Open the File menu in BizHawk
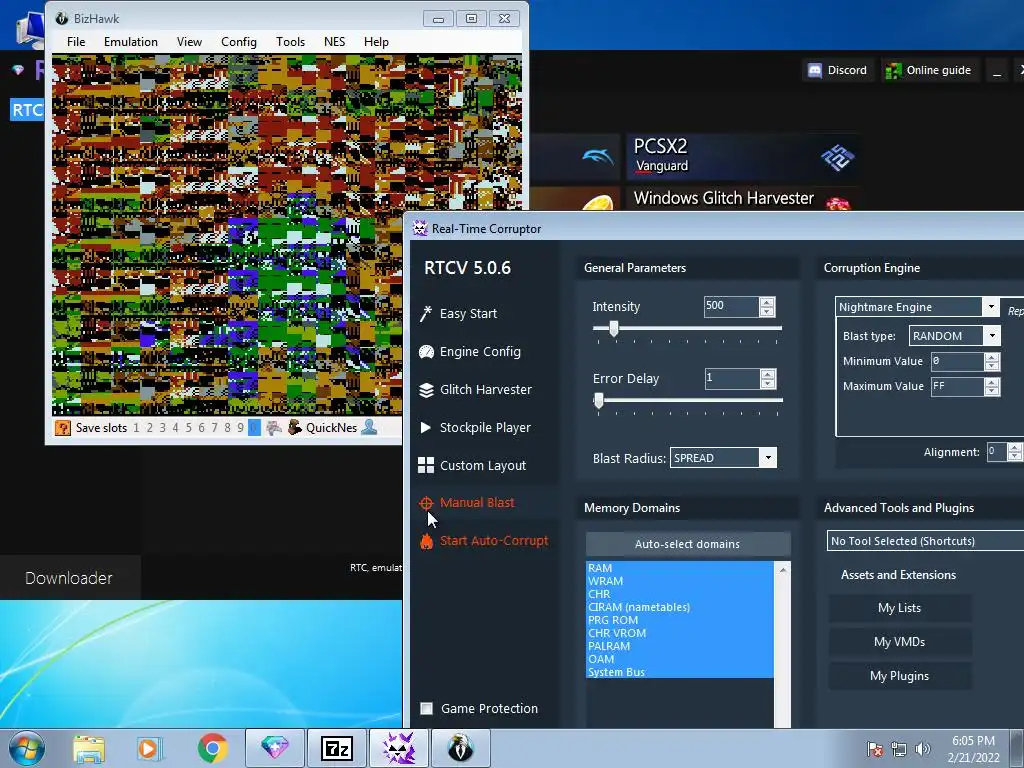The height and width of the screenshot is (768, 1024). coord(76,42)
